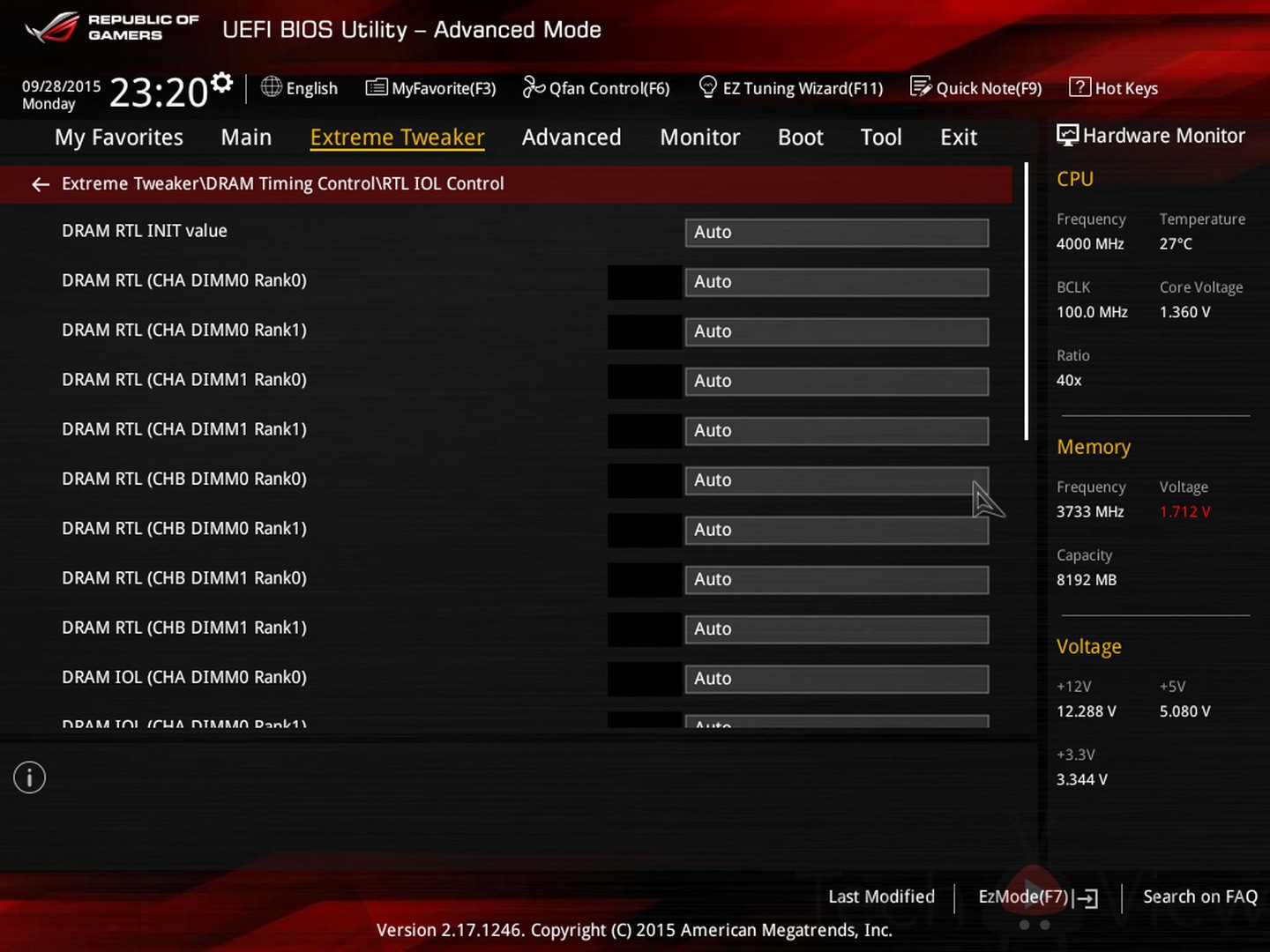Show Hot Keys help icon

pos(1079,87)
